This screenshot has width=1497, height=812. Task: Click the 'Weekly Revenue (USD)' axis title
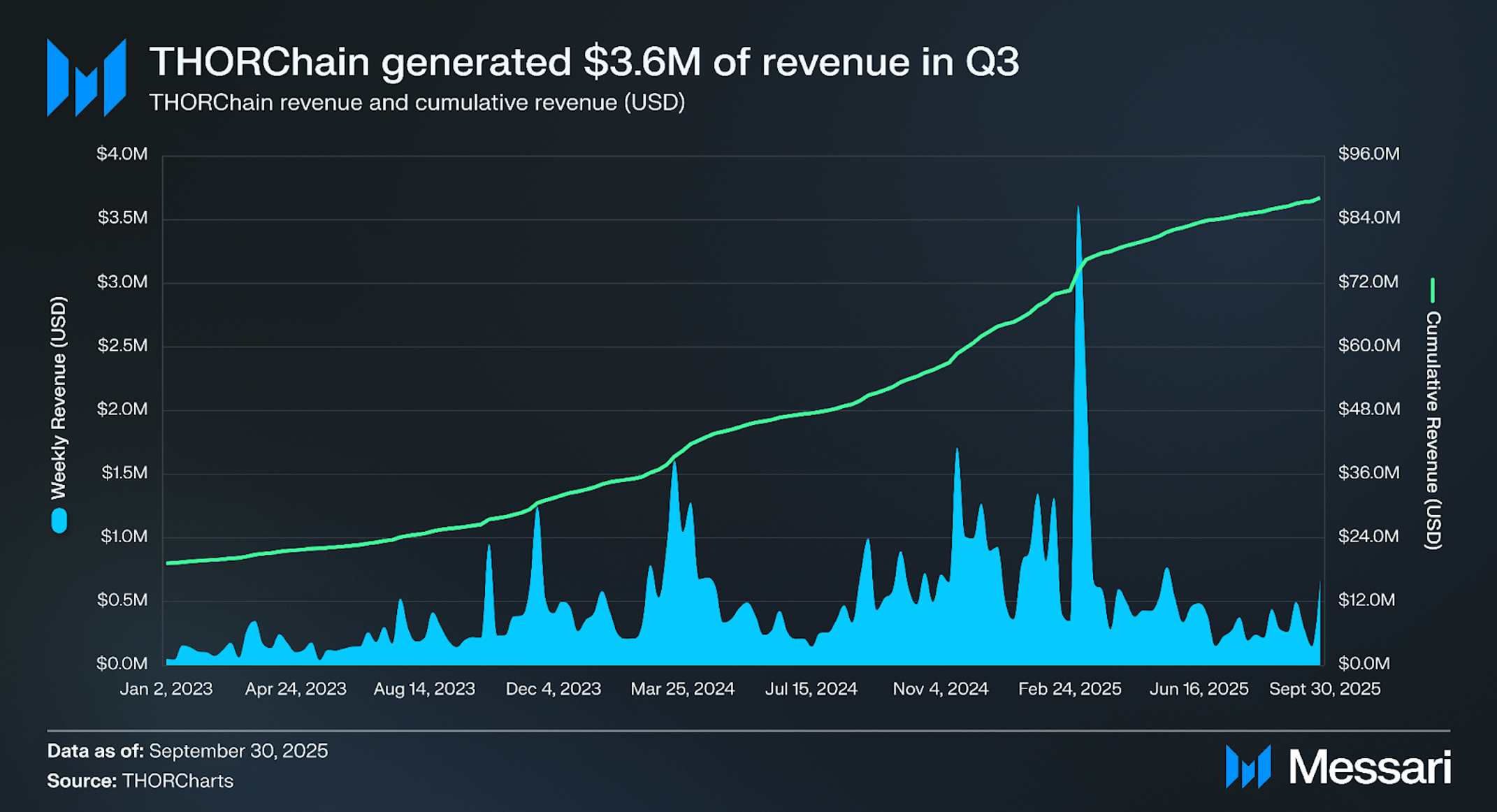(x=59, y=397)
